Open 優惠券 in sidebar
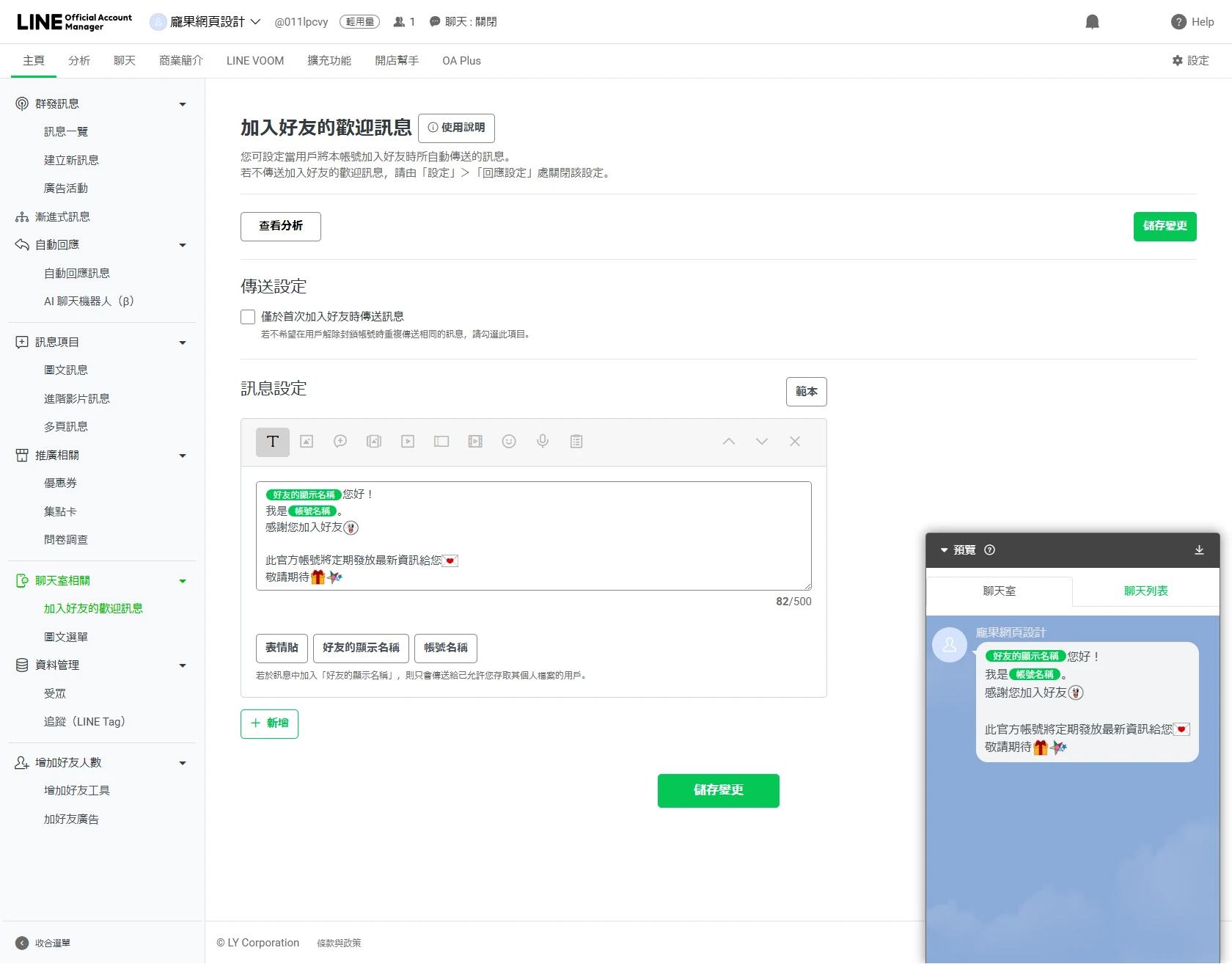The image size is (1232, 964). (x=60, y=483)
